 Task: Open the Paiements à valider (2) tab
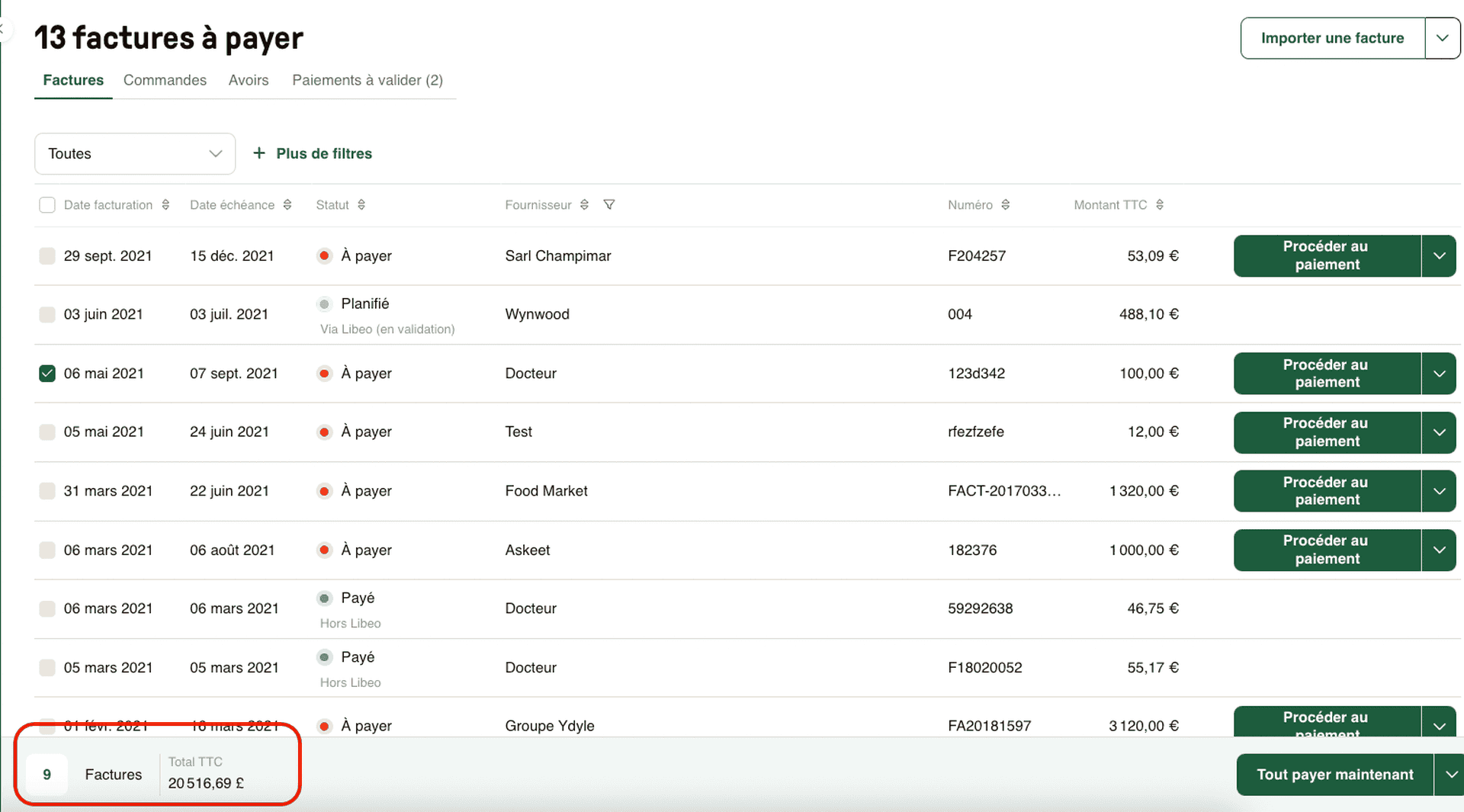click(368, 80)
